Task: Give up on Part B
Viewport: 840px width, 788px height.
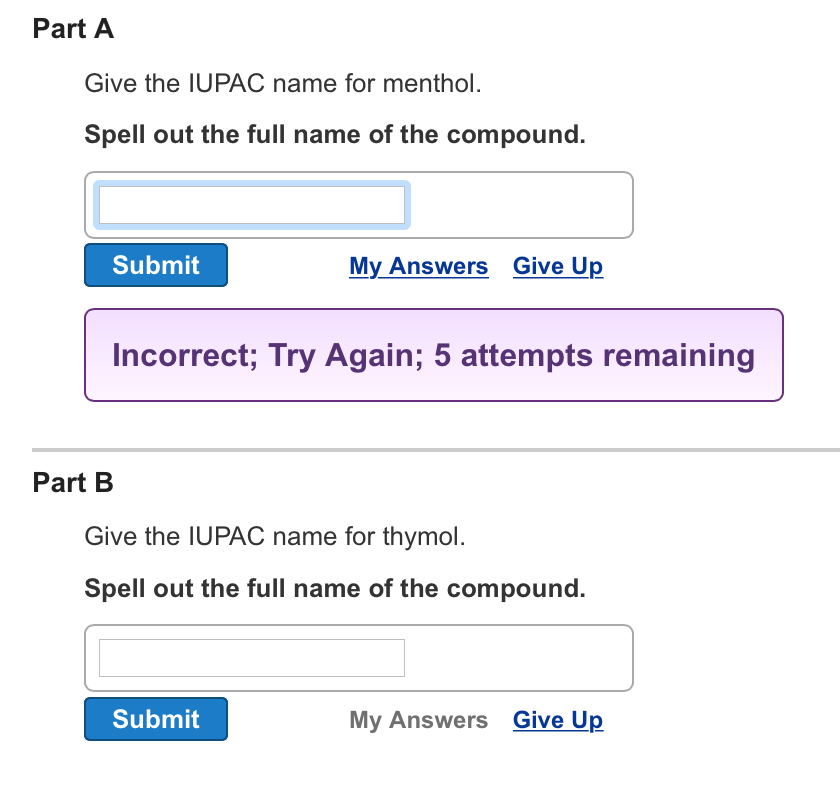Action: [557, 719]
